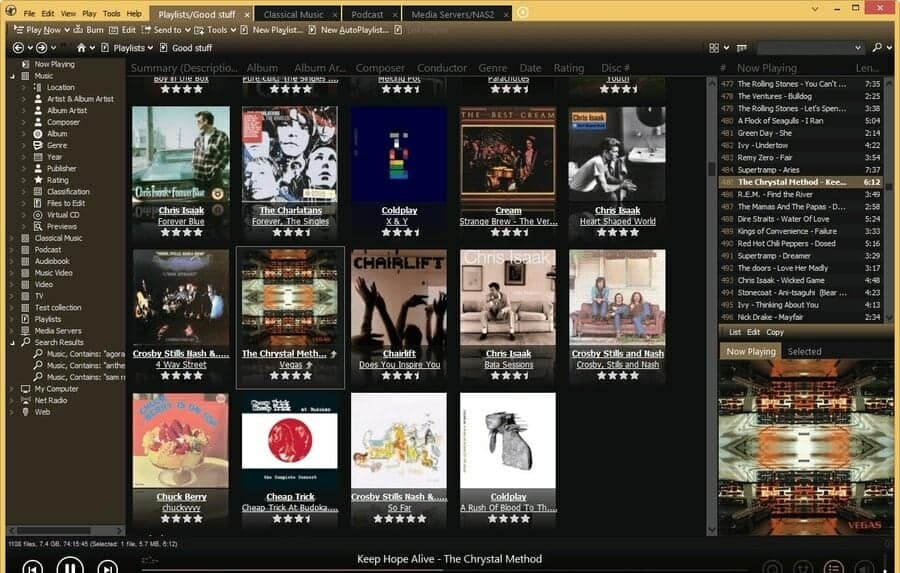Create a New AutoPlaylist from toolbar
This screenshot has width=900, height=573.
348,30
